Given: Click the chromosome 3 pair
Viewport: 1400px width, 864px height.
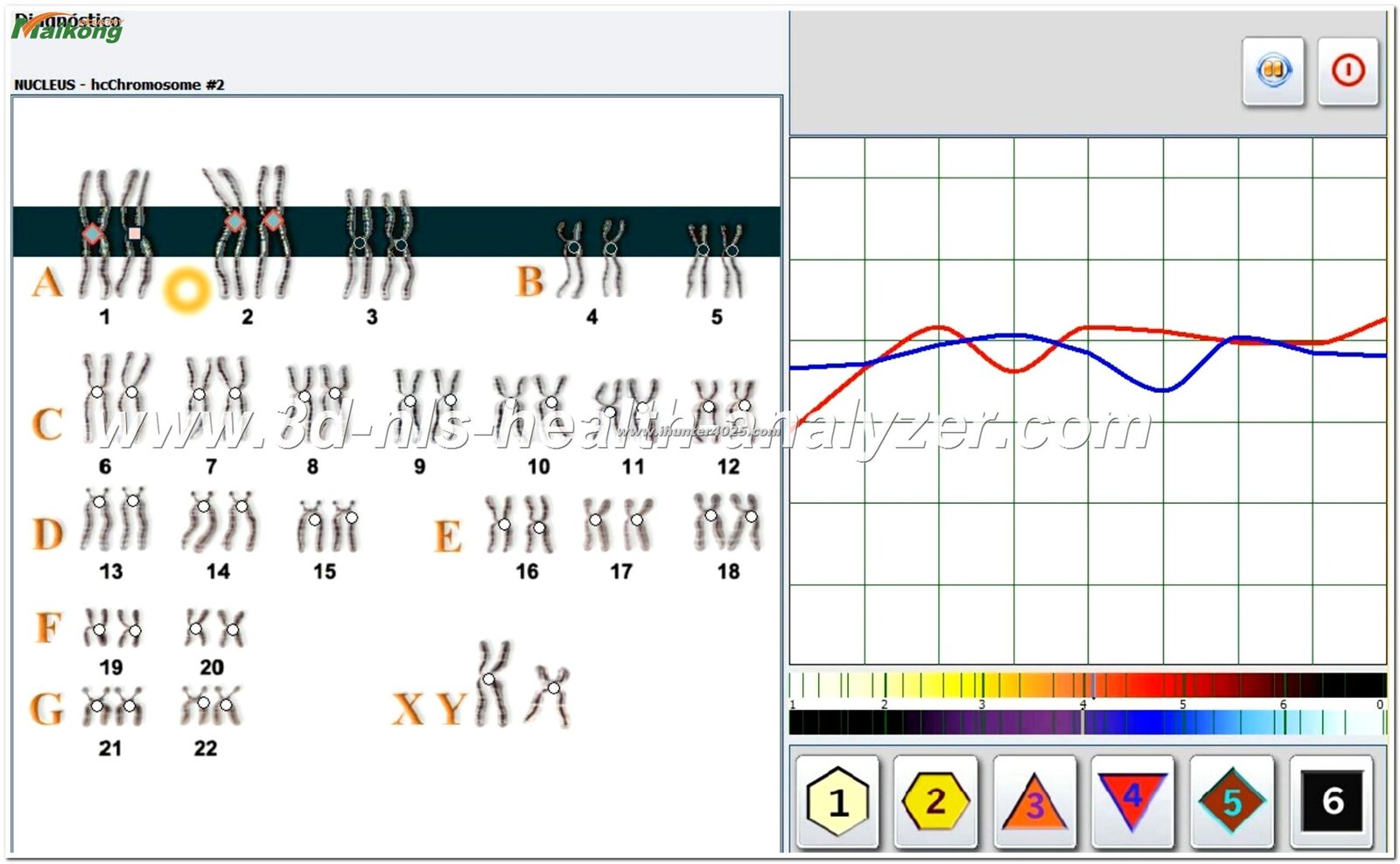Looking at the screenshot, I should coord(378,243).
